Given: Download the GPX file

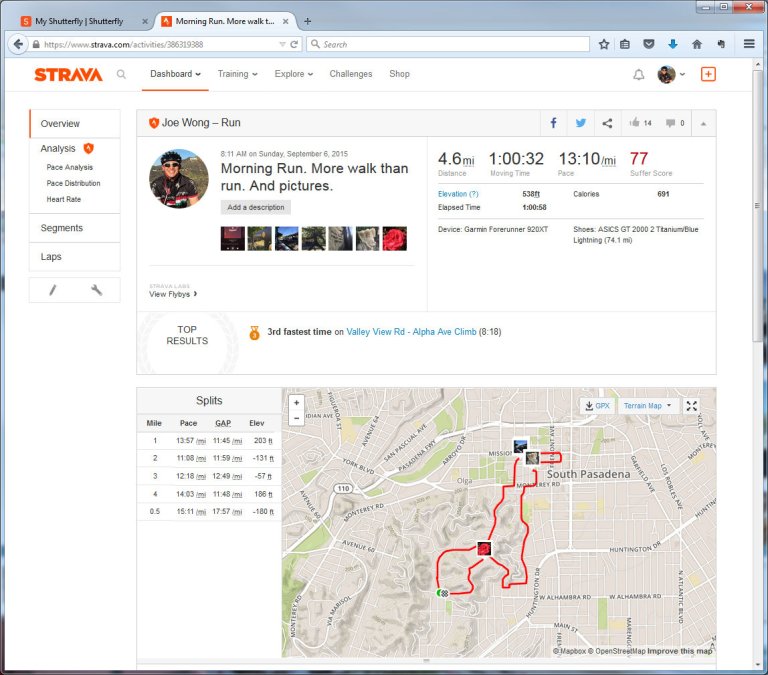Looking at the screenshot, I should point(597,406).
